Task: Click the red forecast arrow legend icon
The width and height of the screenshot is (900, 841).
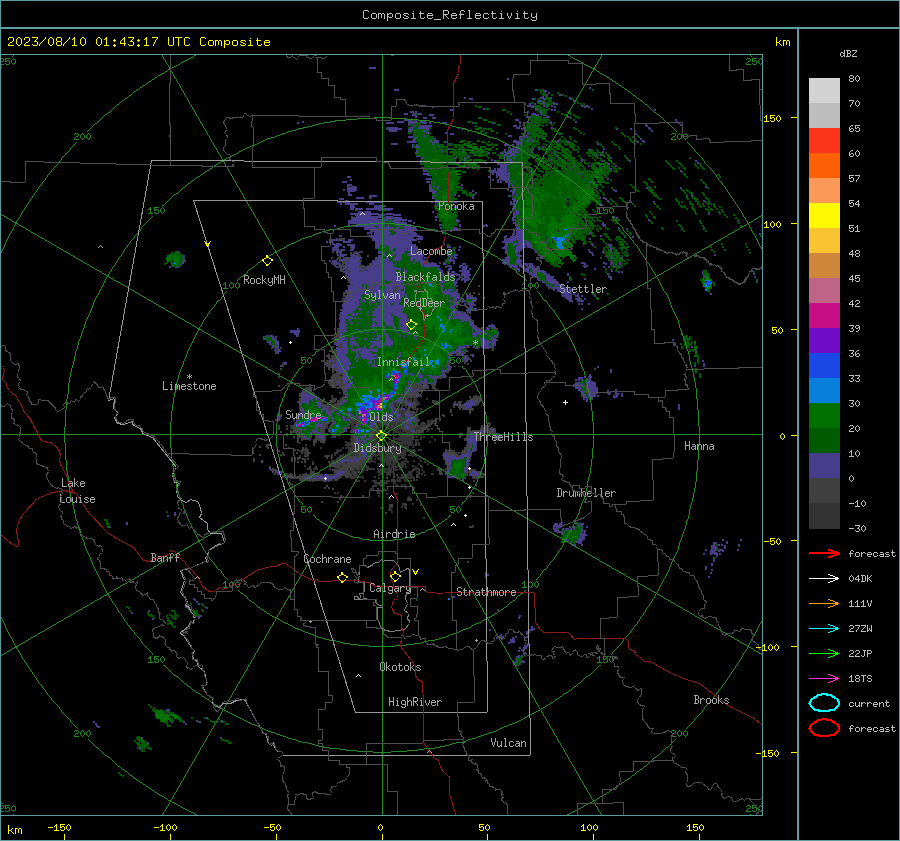Action: (824, 553)
